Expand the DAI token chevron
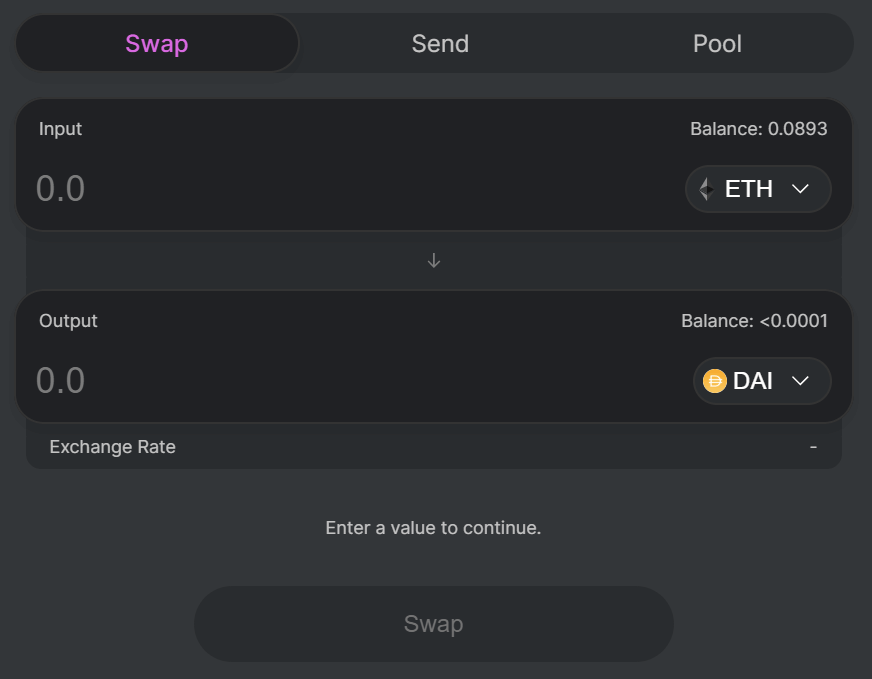Screen dimensions: 872x679 point(800,381)
